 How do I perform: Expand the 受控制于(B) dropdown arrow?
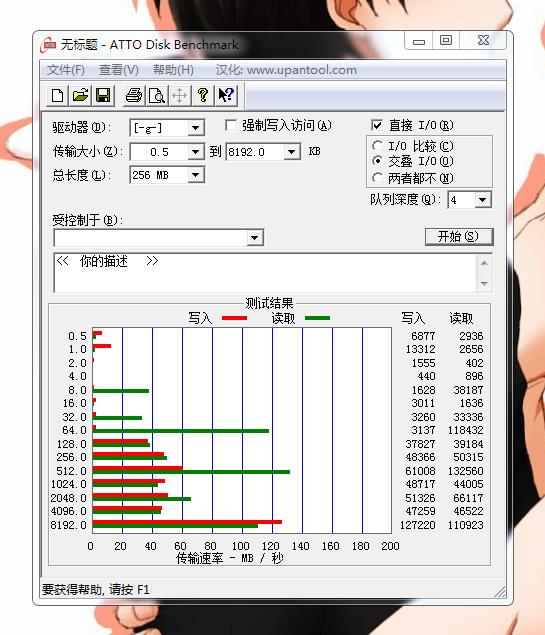[x=254, y=238]
